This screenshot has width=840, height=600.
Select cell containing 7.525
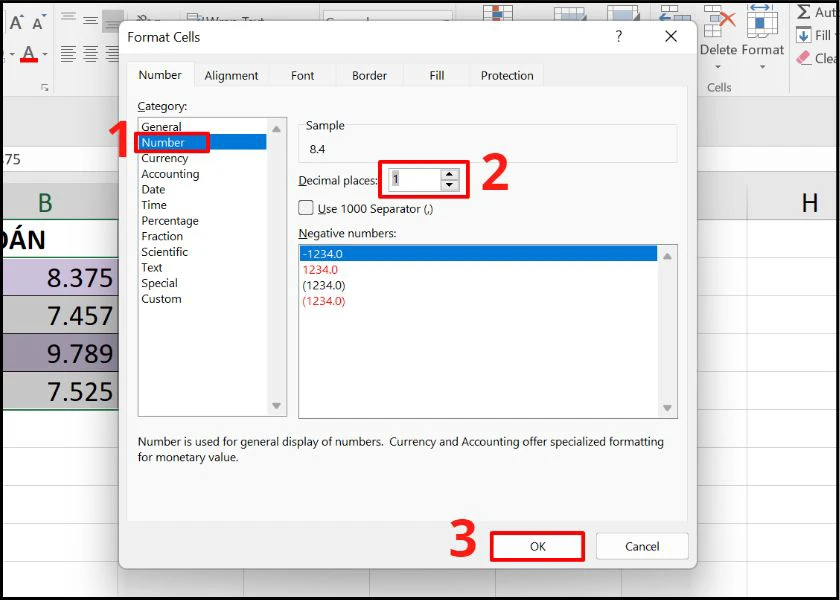pos(61,391)
